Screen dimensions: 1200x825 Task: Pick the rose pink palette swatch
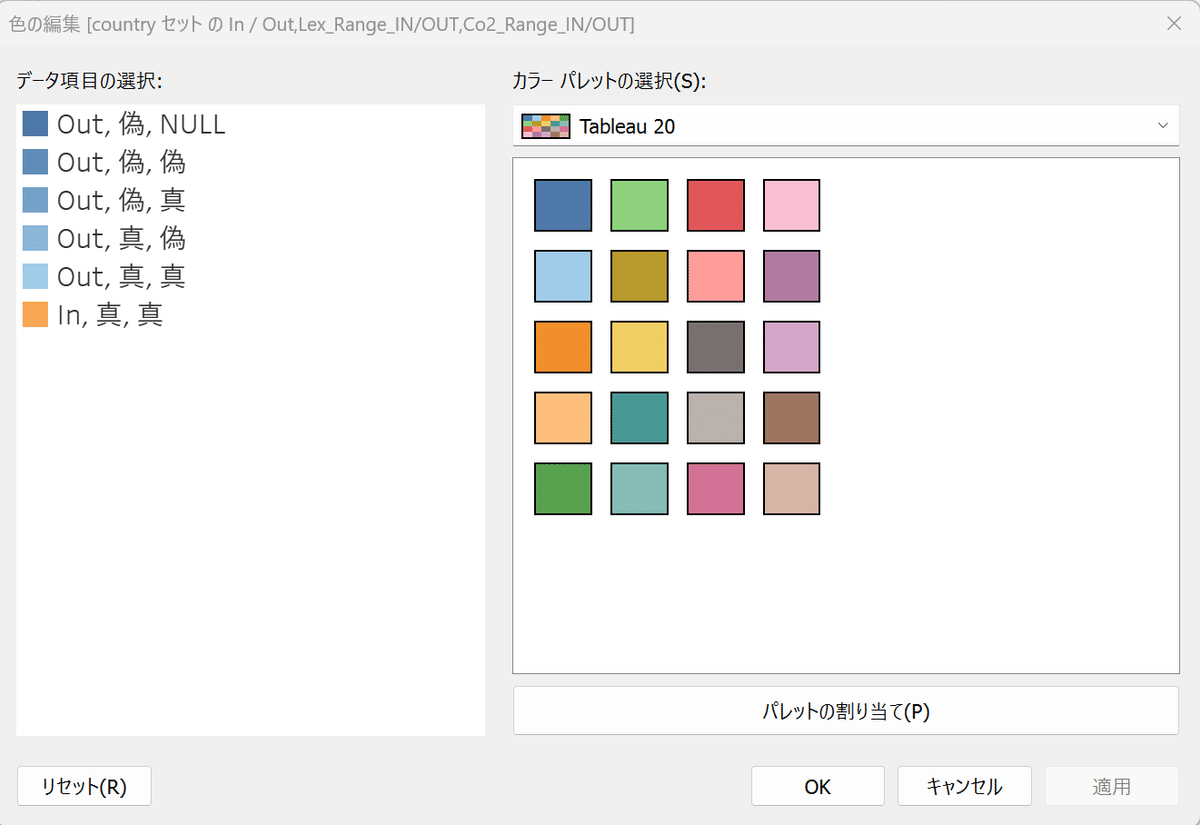[x=716, y=489]
